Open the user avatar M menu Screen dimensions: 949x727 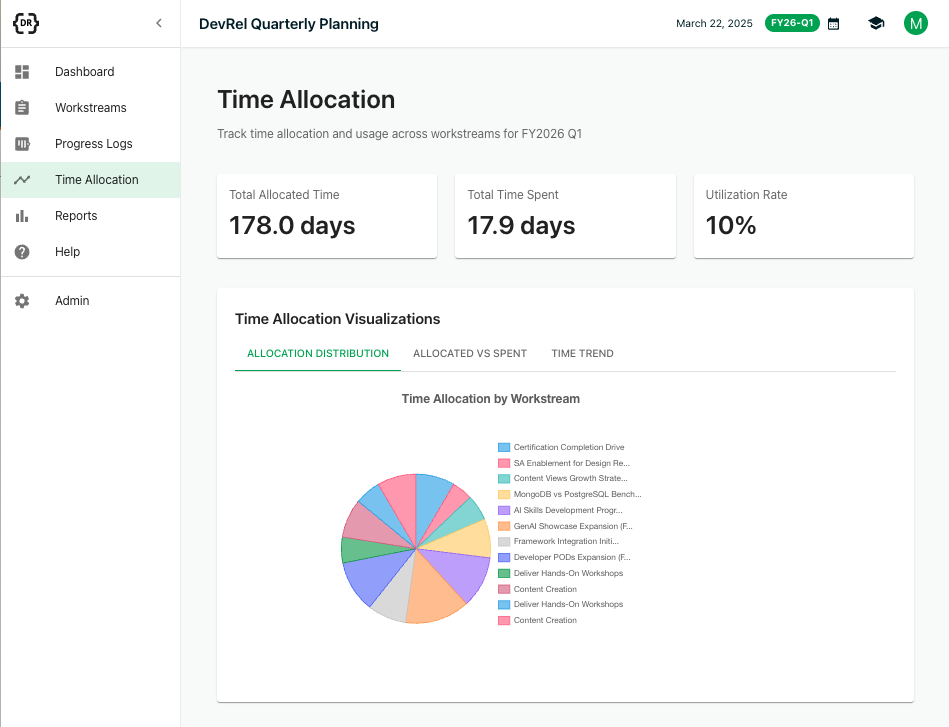pyautogui.click(x=916, y=24)
